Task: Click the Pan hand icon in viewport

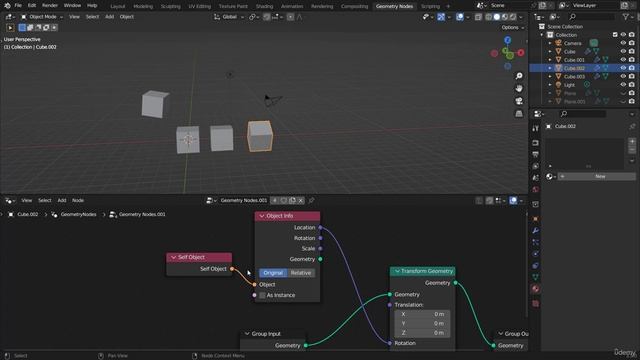Action: pyautogui.click(x=519, y=89)
